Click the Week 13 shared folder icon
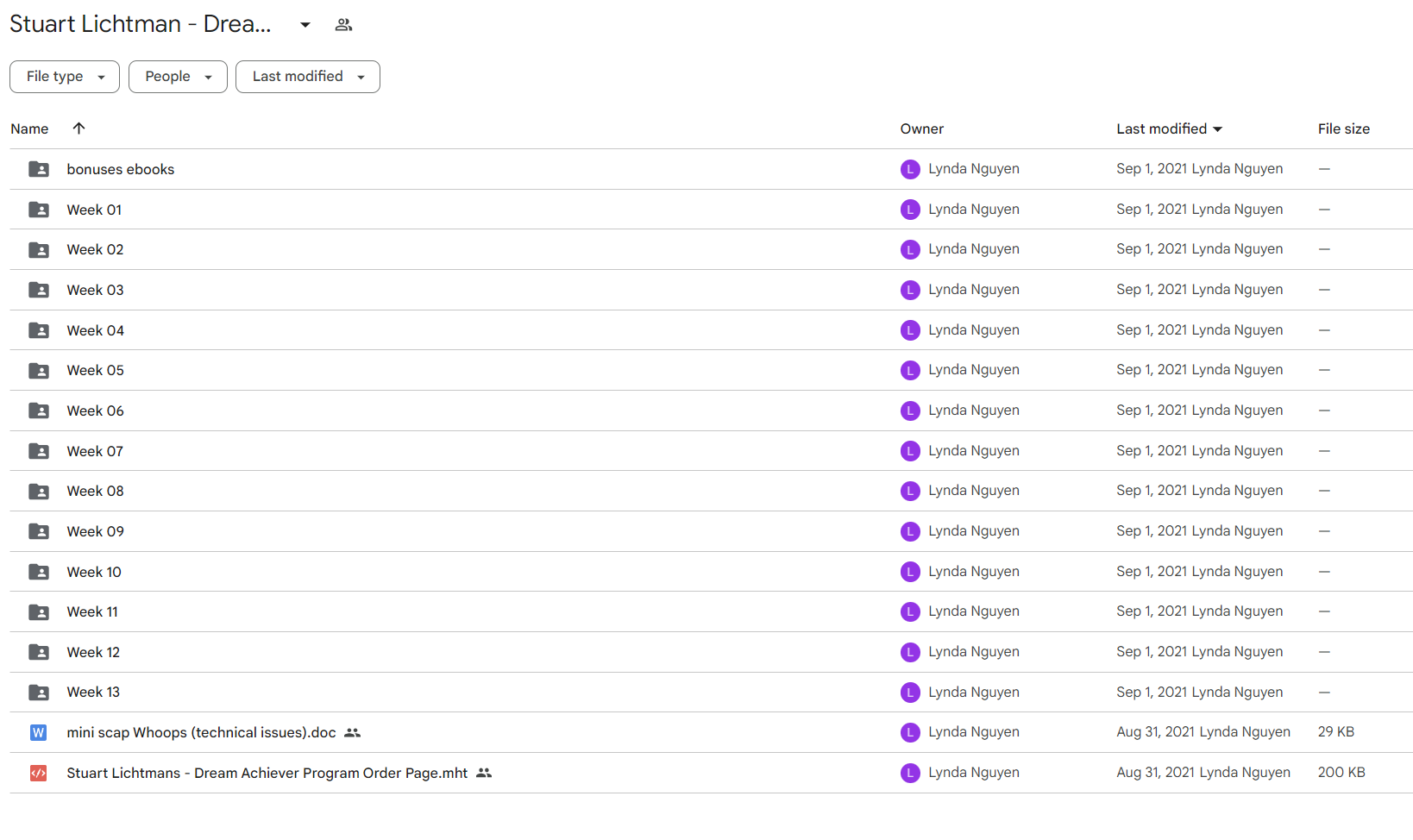The height and width of the screenshot is (840, 1413). [x=39, y=693]
